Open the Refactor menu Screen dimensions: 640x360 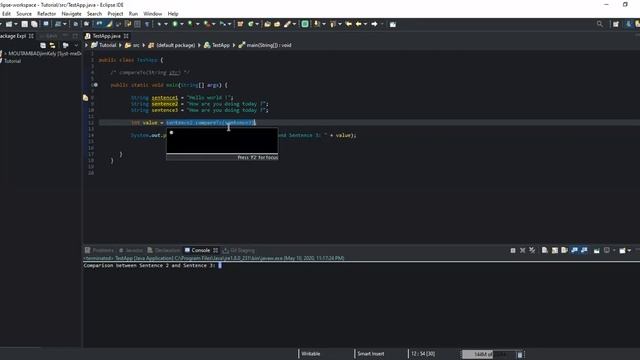47,13
